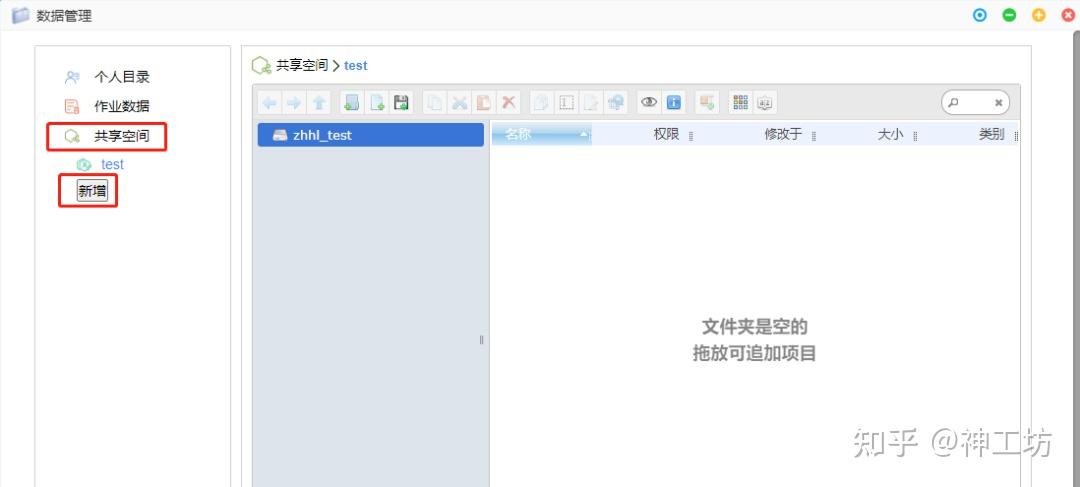Create a new folder

coord(352,103)
